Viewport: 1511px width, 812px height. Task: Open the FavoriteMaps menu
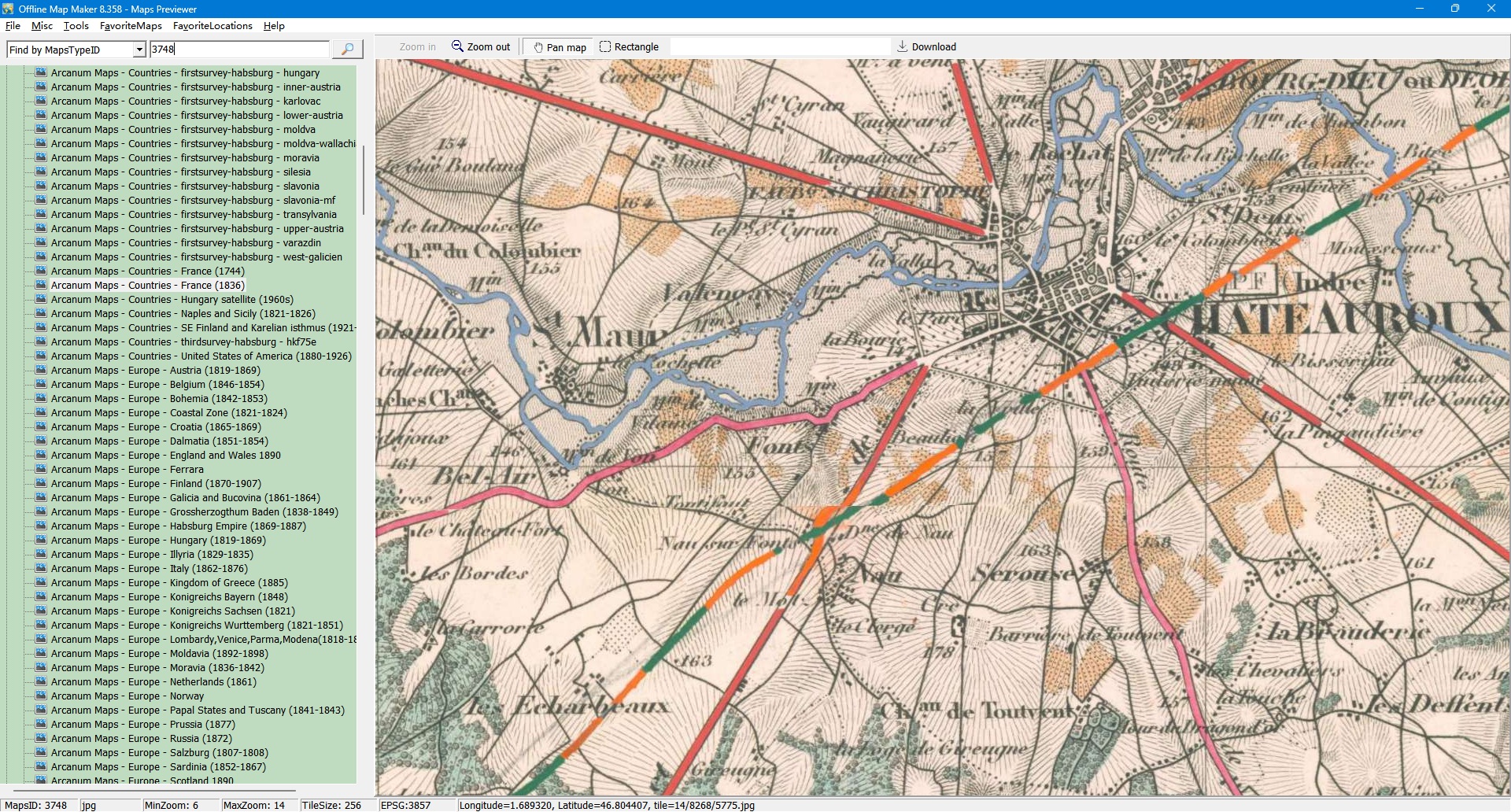[131, 26]
